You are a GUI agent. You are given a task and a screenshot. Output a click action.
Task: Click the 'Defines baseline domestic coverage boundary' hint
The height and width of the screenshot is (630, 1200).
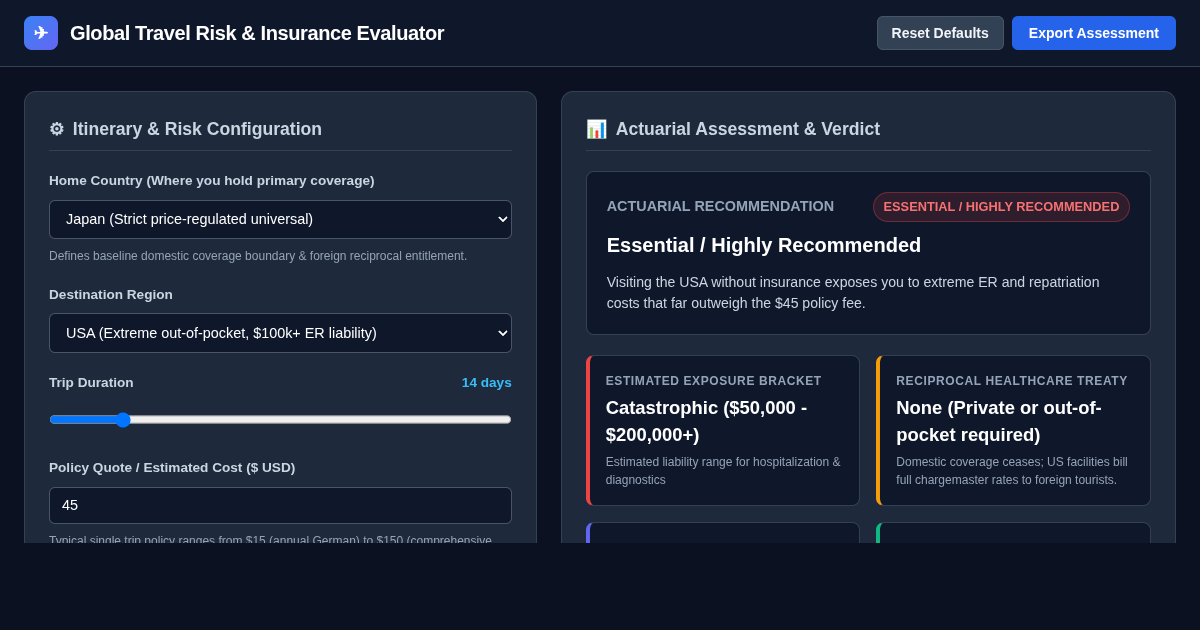click(x=258, y=256)
